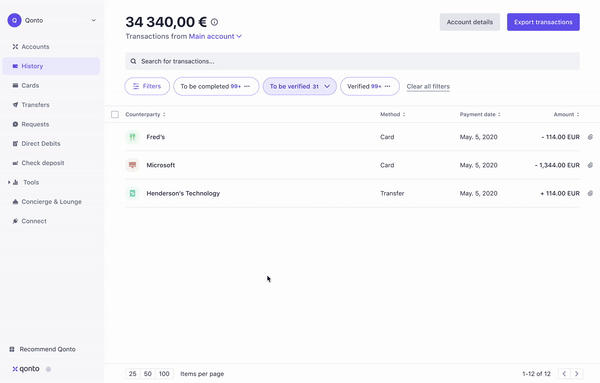Select the To be verified filter

300,86
